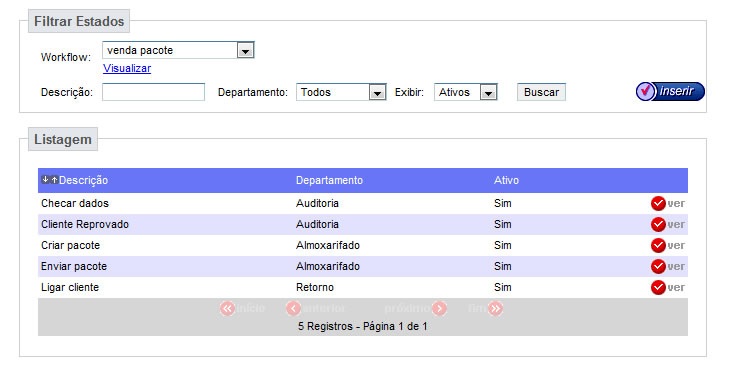Select the Enviar pacote row description
This screenshot has width=729, height=381.
[74, 266]
